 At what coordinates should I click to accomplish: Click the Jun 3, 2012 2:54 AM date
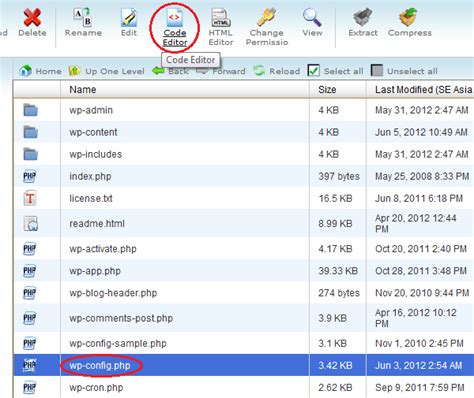[419, 365]
